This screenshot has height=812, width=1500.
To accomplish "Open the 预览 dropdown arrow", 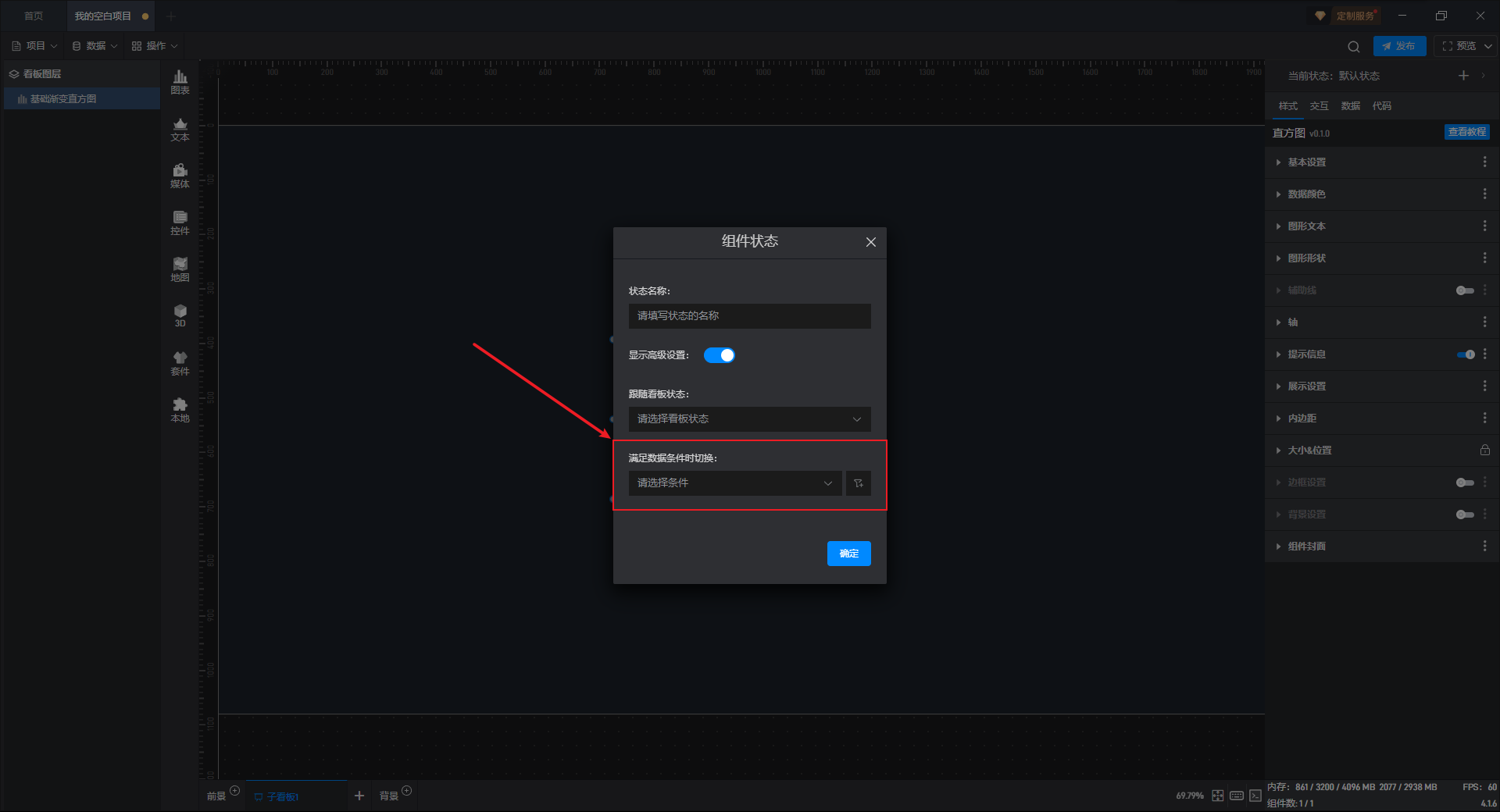I will (1488, 46).
